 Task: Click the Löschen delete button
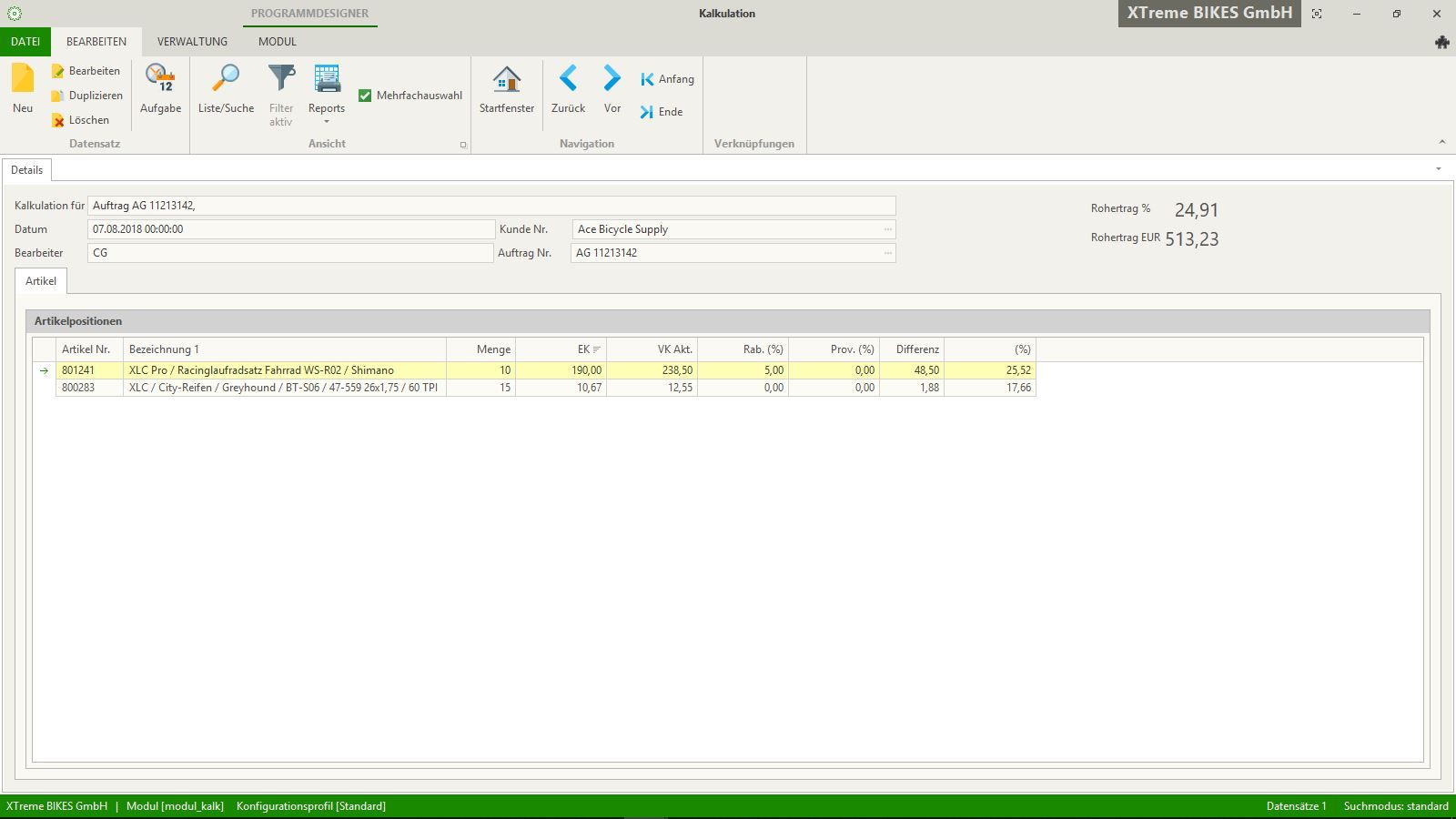click(x=80, y=120)
